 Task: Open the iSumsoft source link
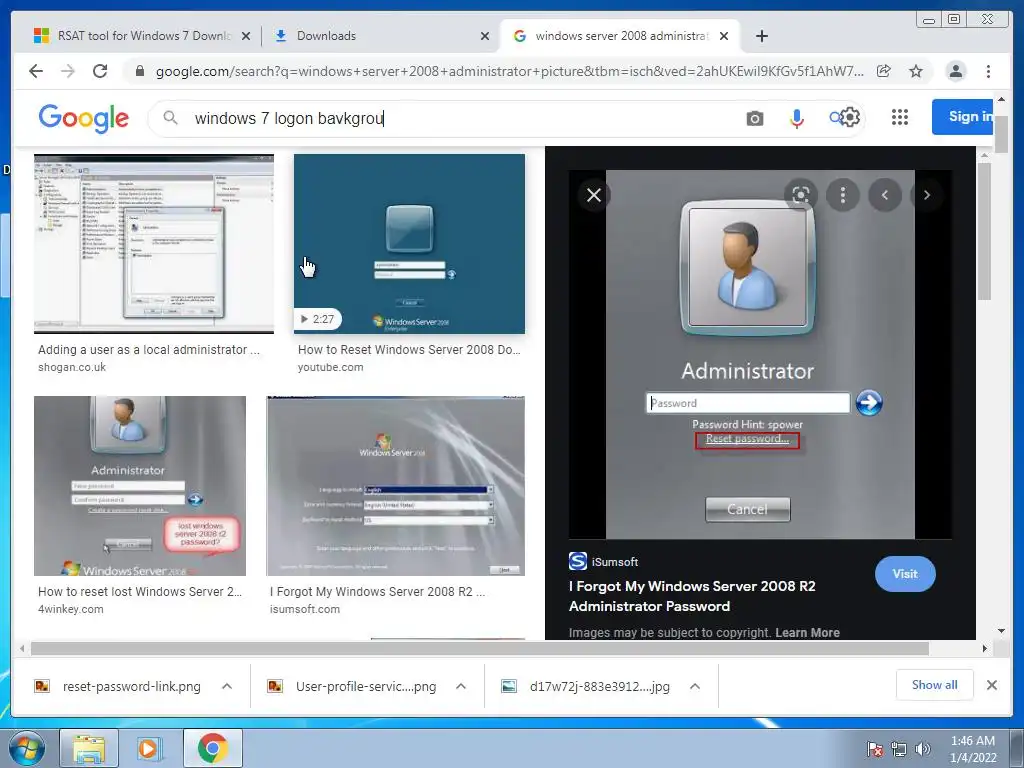603,562
